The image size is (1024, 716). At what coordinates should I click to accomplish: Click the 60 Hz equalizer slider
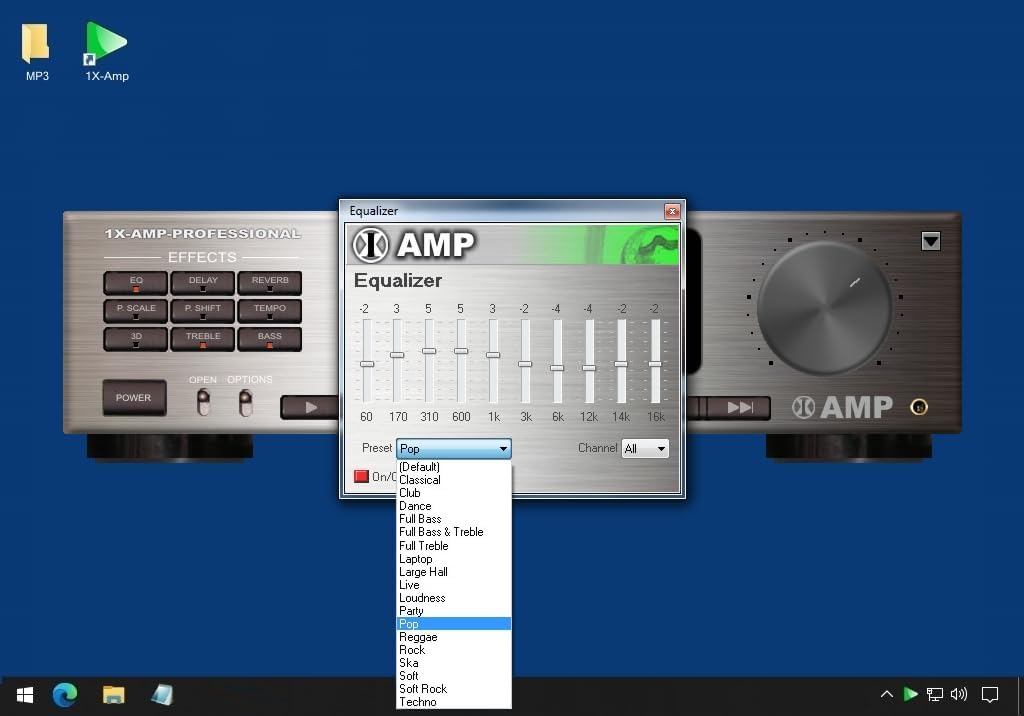click(x=367, y=364)
